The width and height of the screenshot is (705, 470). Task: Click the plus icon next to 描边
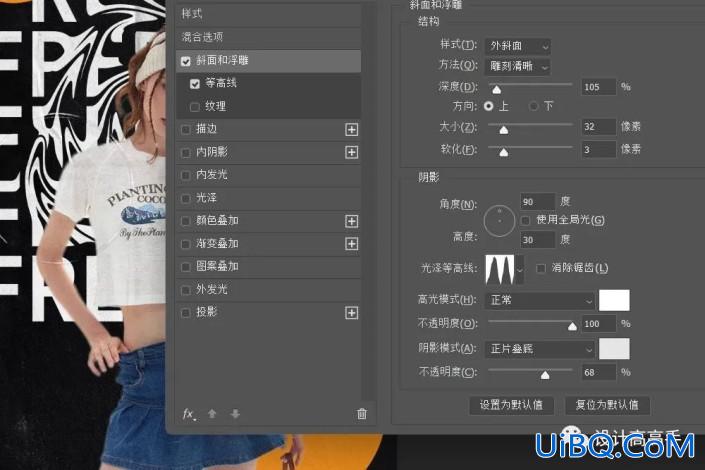tap(352, 130)
